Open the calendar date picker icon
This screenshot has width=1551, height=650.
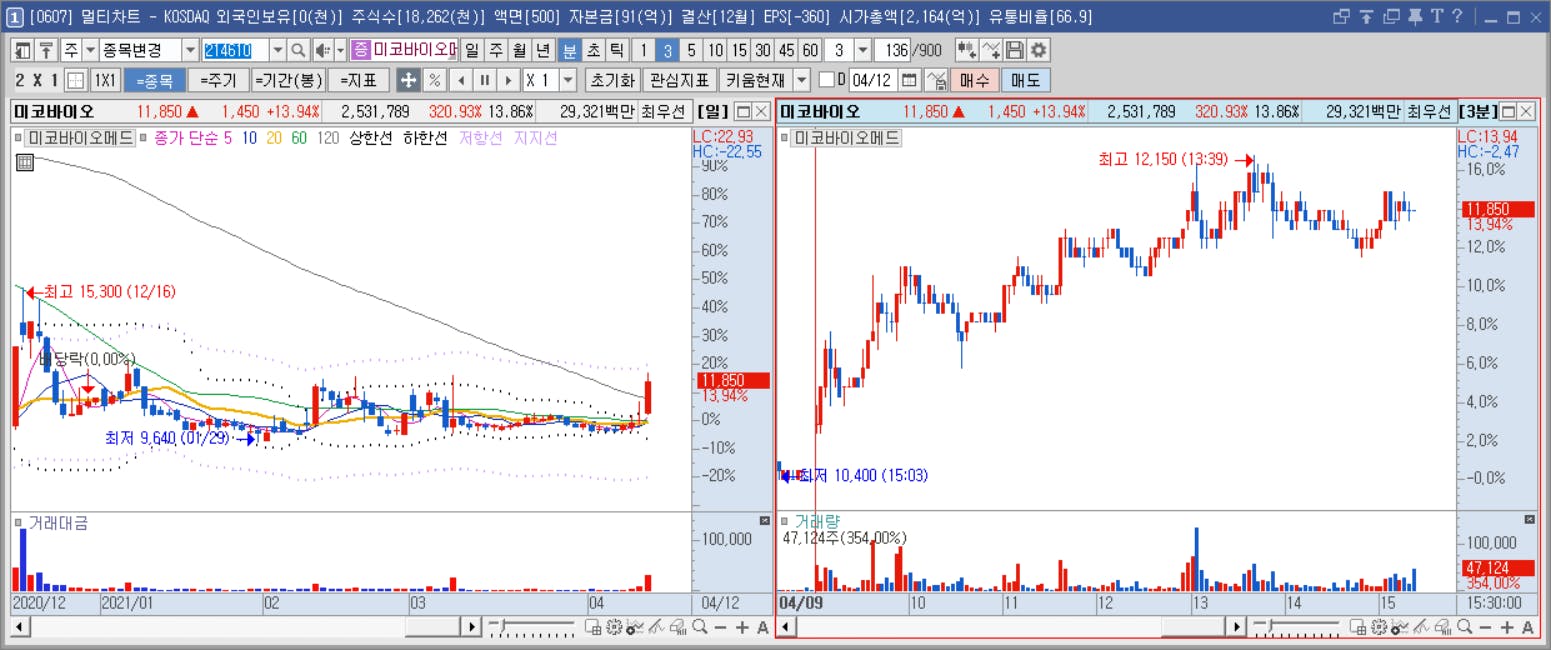[x=910, y=80]
